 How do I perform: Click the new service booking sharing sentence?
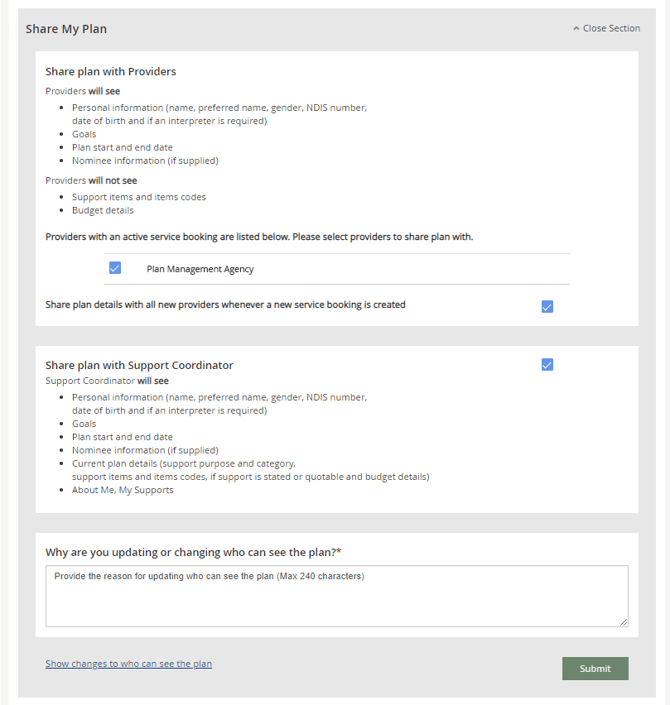[x=225, y=305]
